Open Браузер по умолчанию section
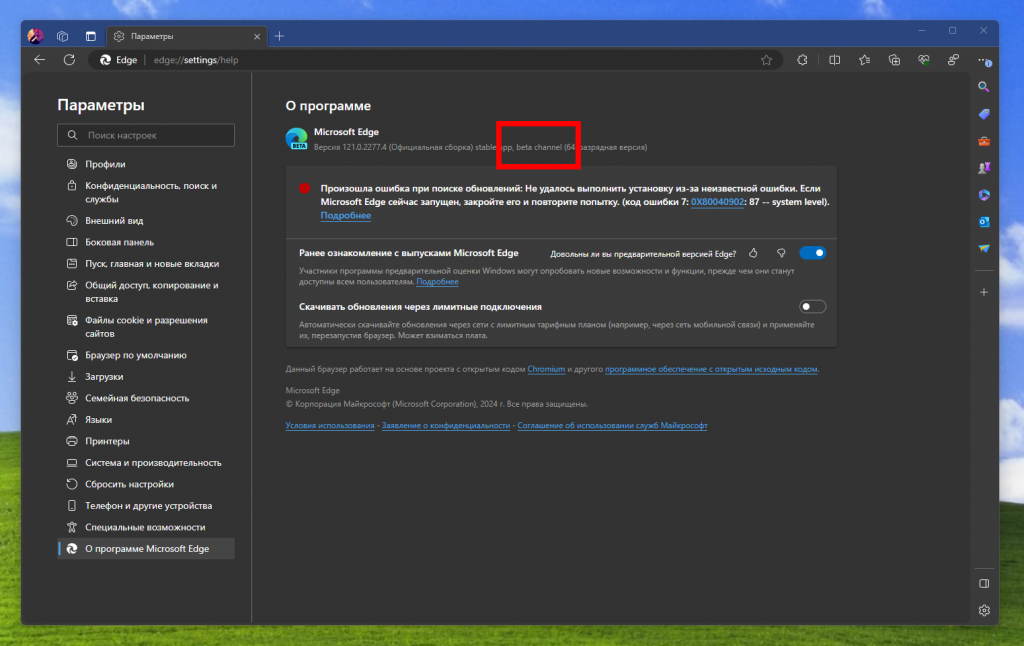The height and width of the screenshot is (646, 1024). pos(146,355)
